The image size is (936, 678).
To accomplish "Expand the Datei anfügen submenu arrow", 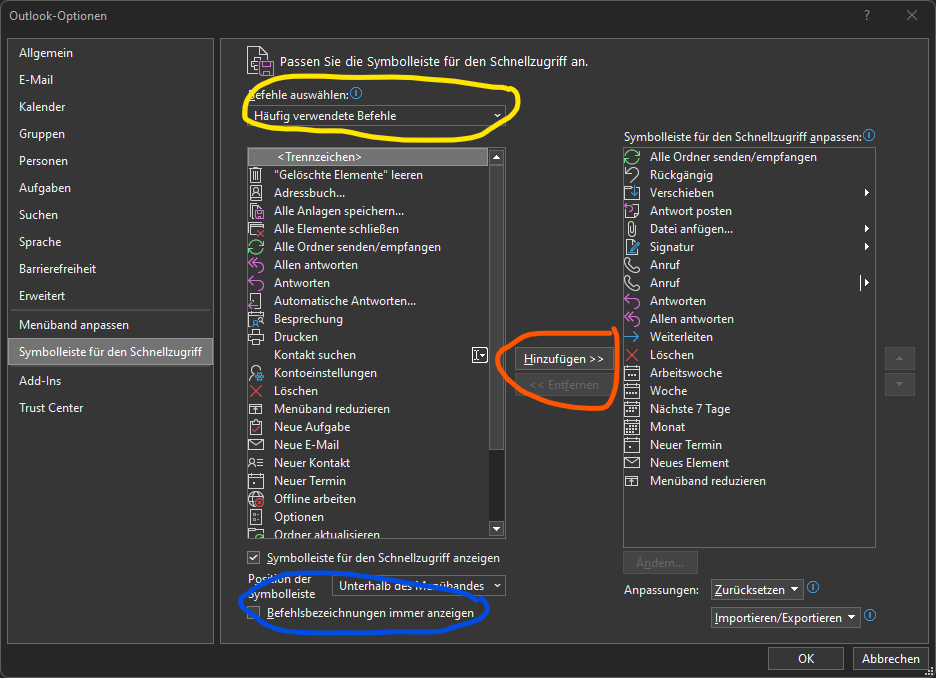I will (866, 229).
